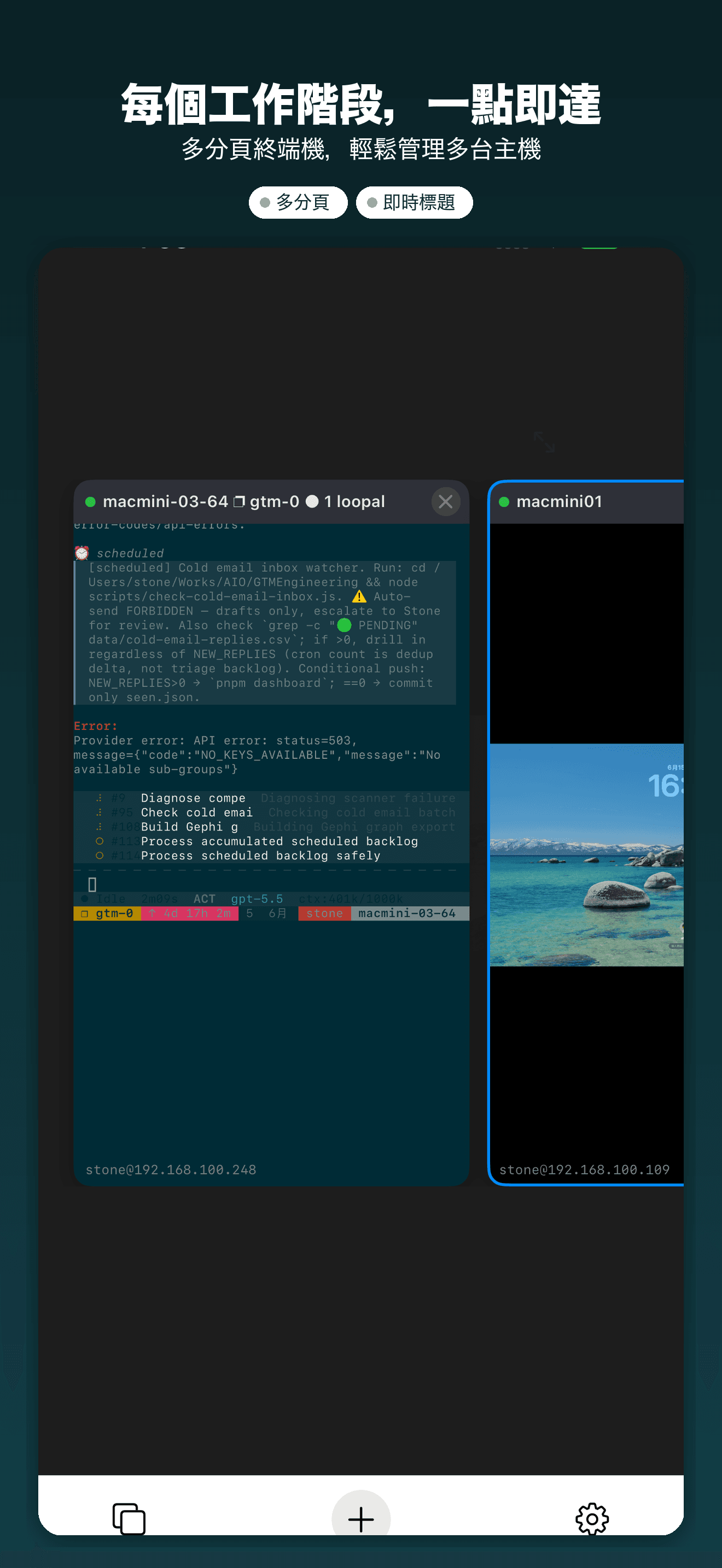Click the 'Error:' red label
722x1568 pixels.
[96, 726]
